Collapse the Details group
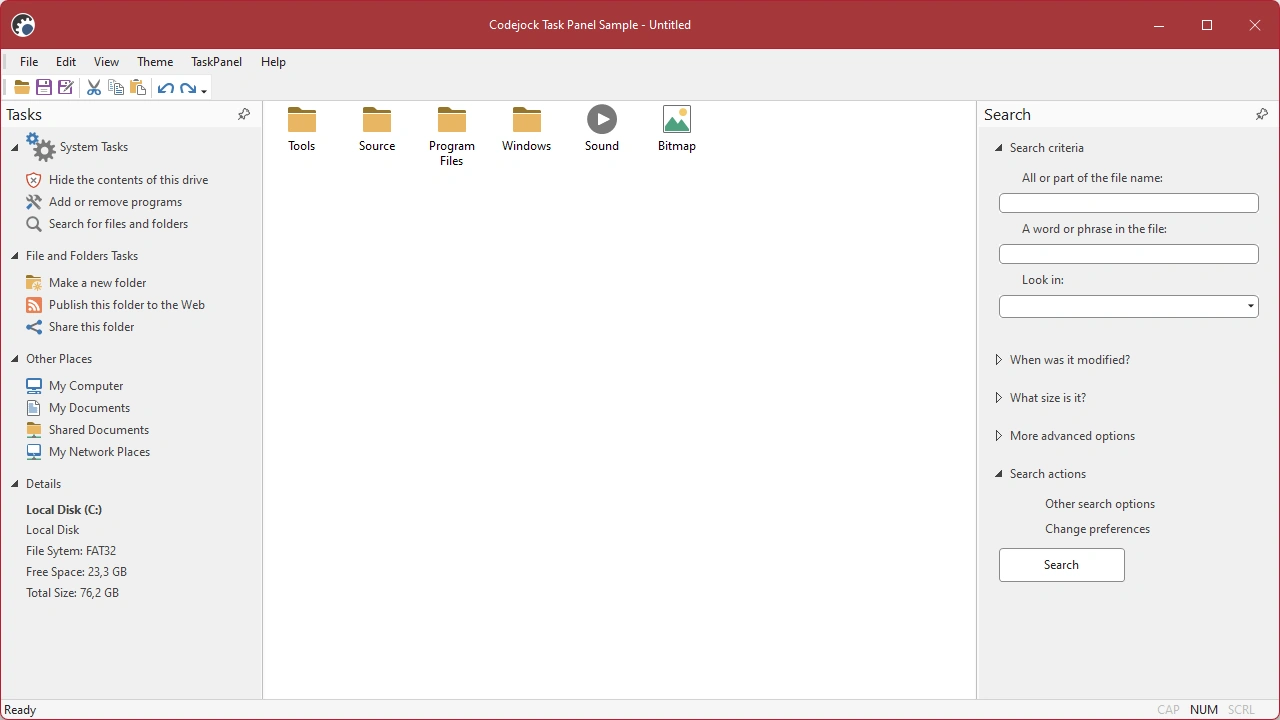1280x720 pixels. (x=15, y=484)
